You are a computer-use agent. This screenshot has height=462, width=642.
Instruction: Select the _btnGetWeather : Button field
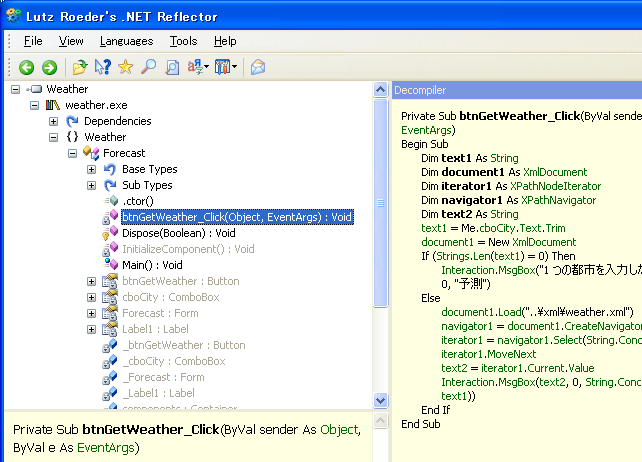click(184, 345)
